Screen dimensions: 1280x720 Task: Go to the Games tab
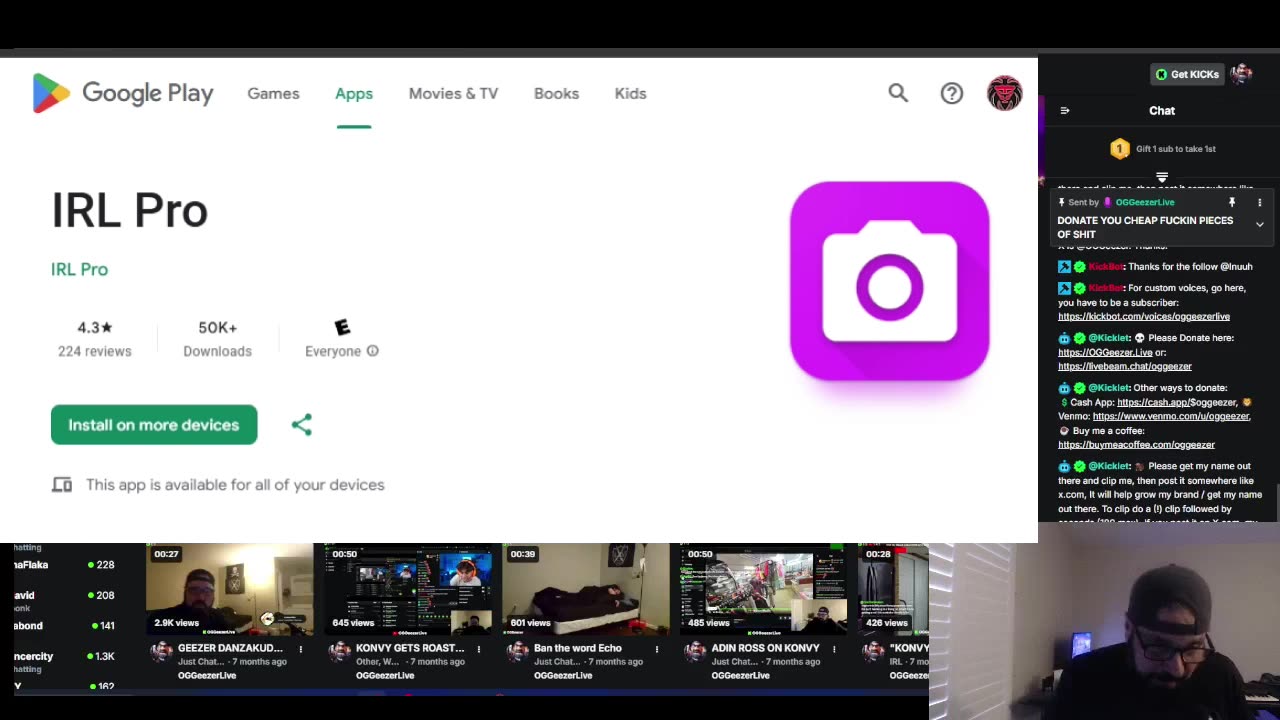click(273, 93)
